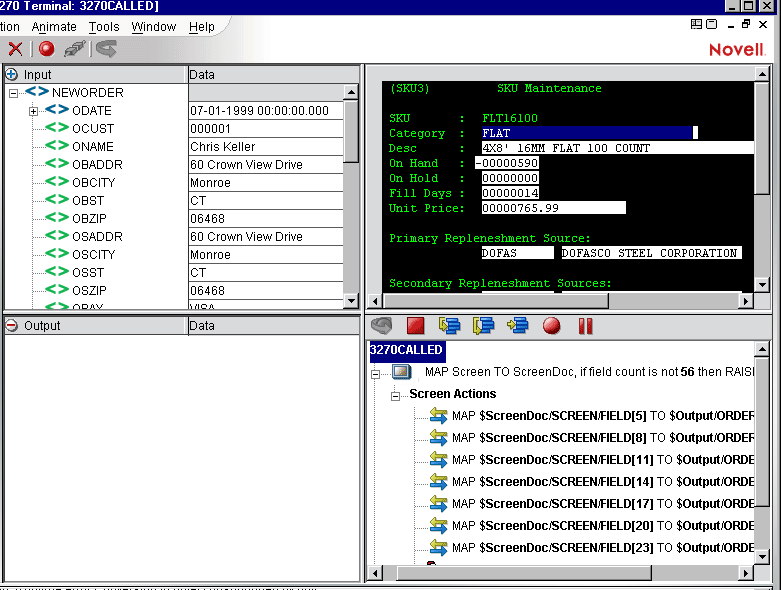Viewport: 781px width, 590px height.
Task: Collapse the Screen Actions group
Action: [x=396, y=395]
